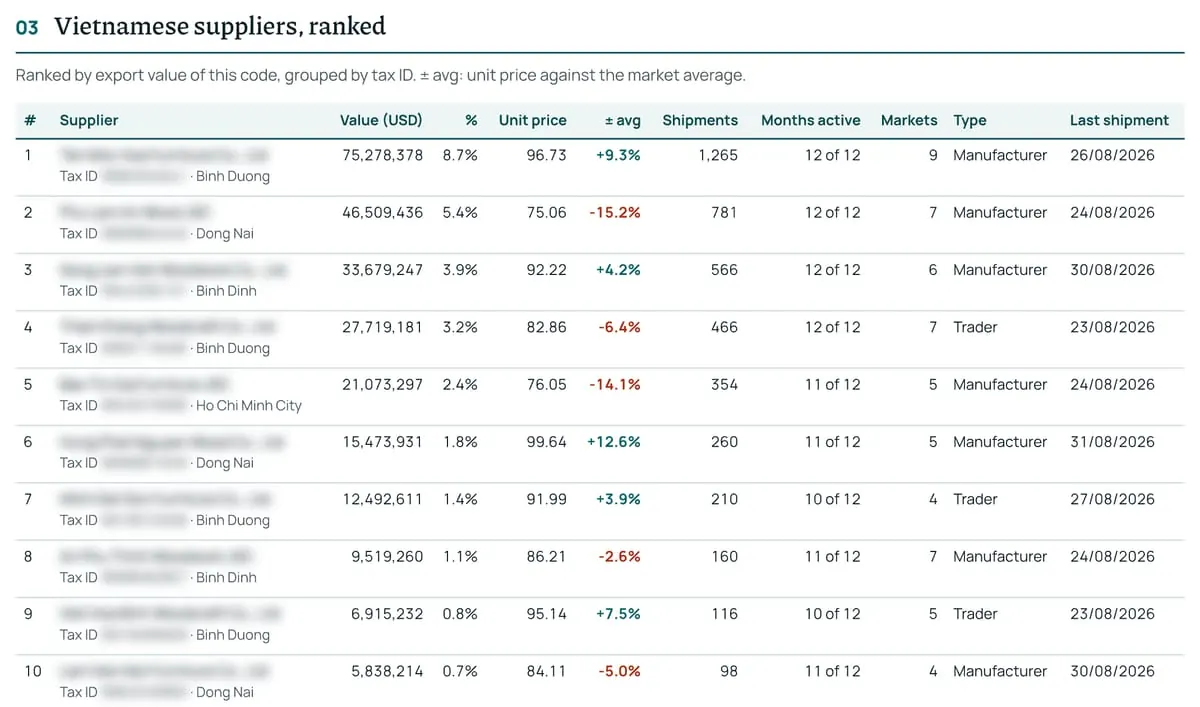This screenshot has width=1200, height=707.
Task: Click the # rank column header
Action: coord(30,120)
